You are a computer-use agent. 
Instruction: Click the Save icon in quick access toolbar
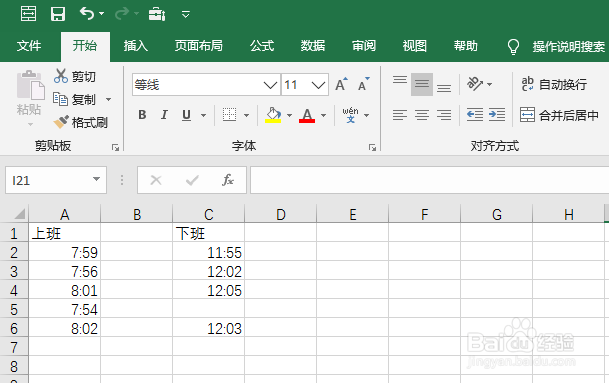pyautogui.click(x=58, y=14)
